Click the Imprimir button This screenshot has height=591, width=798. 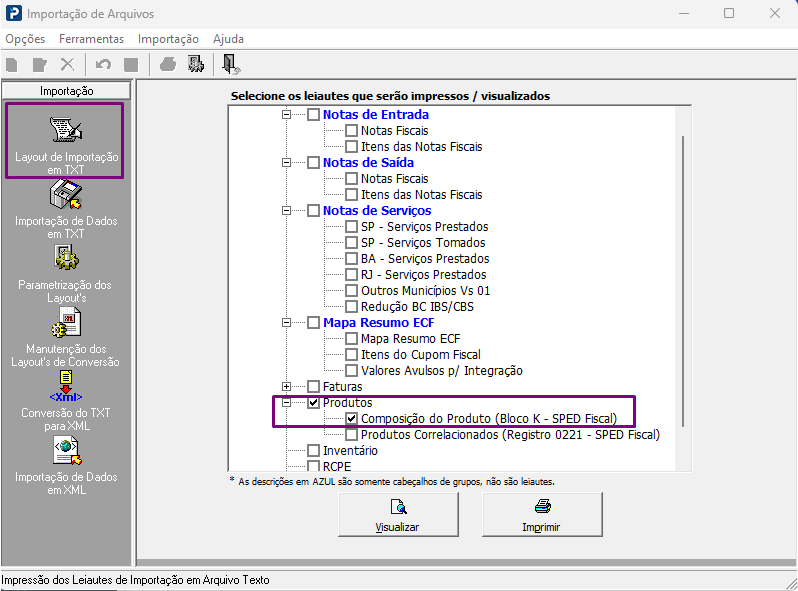pyautogui.click(x=542, y=515)
